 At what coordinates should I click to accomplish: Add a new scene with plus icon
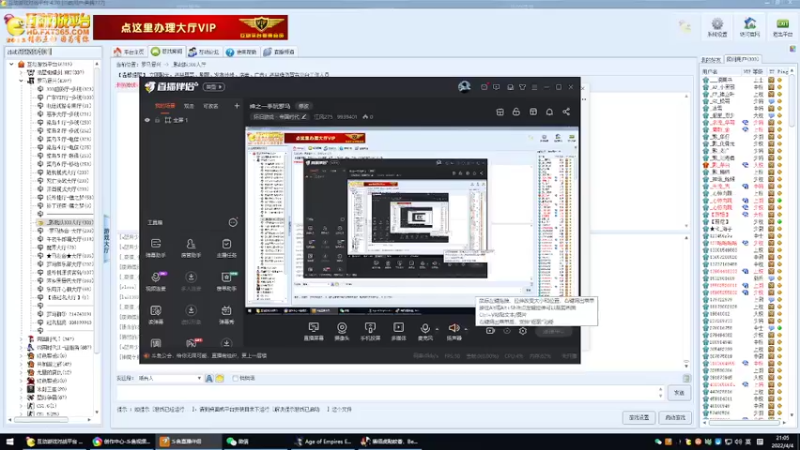coord(237,106)
